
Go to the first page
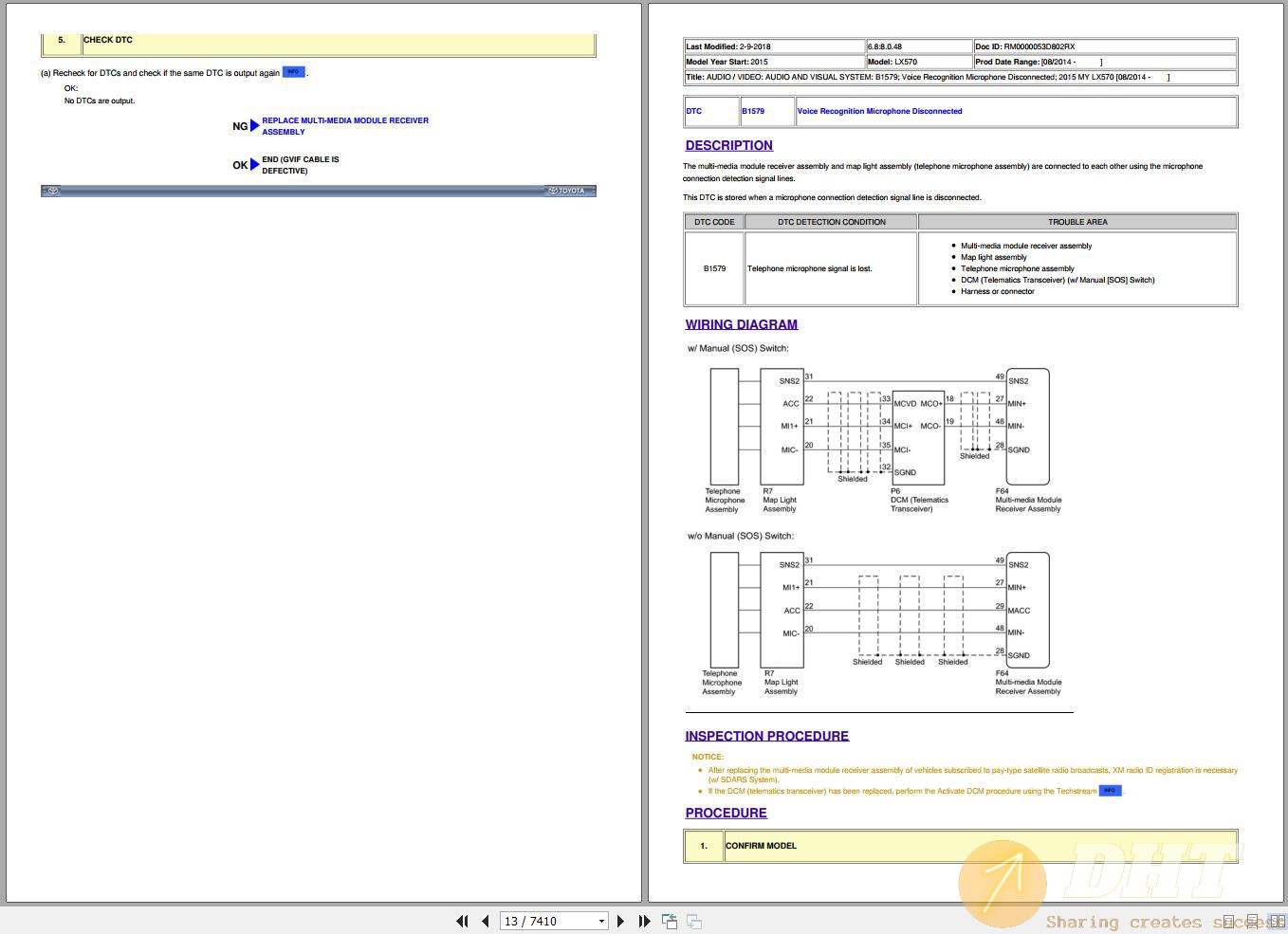click(462, 921)
